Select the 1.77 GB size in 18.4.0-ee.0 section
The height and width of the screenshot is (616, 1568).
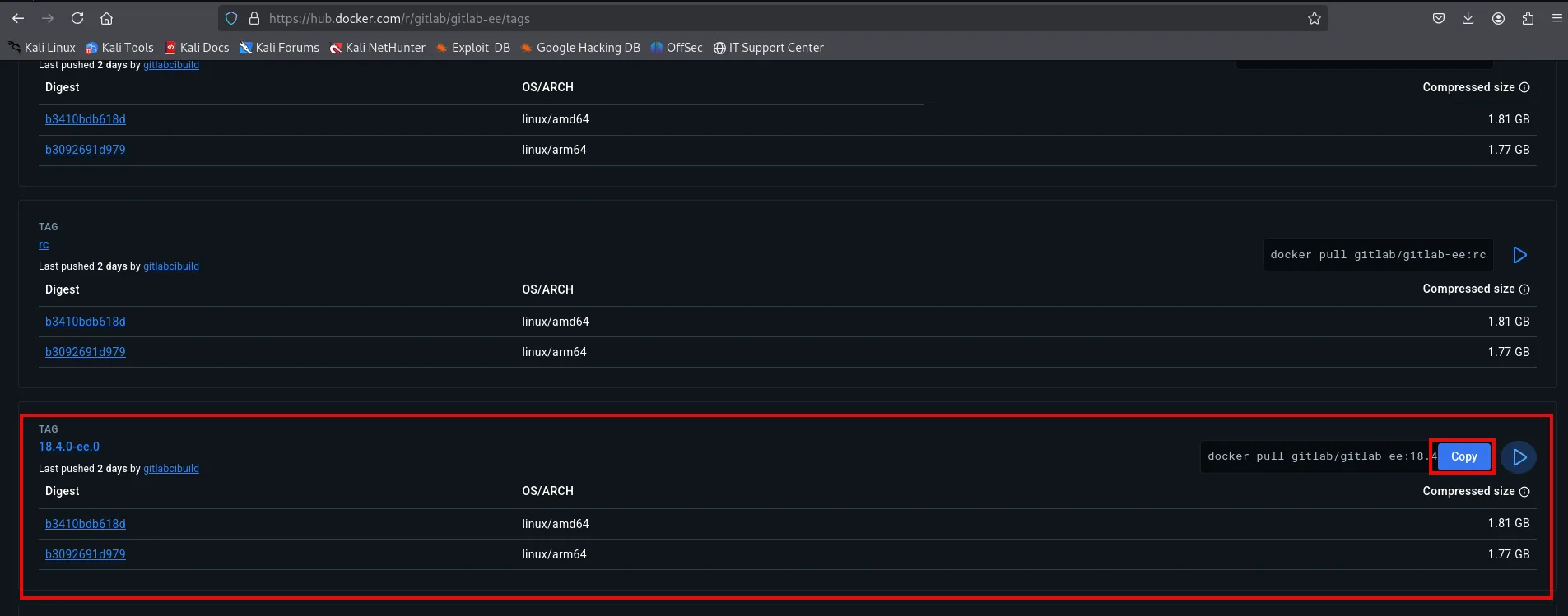coord(1509,554)
